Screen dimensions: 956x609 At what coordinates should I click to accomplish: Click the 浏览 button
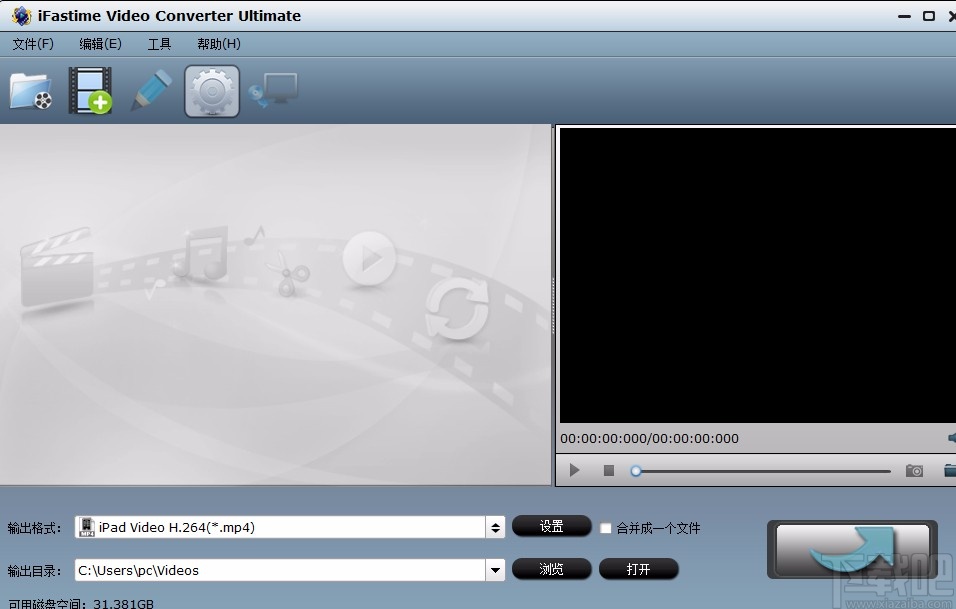coord(551,569)
